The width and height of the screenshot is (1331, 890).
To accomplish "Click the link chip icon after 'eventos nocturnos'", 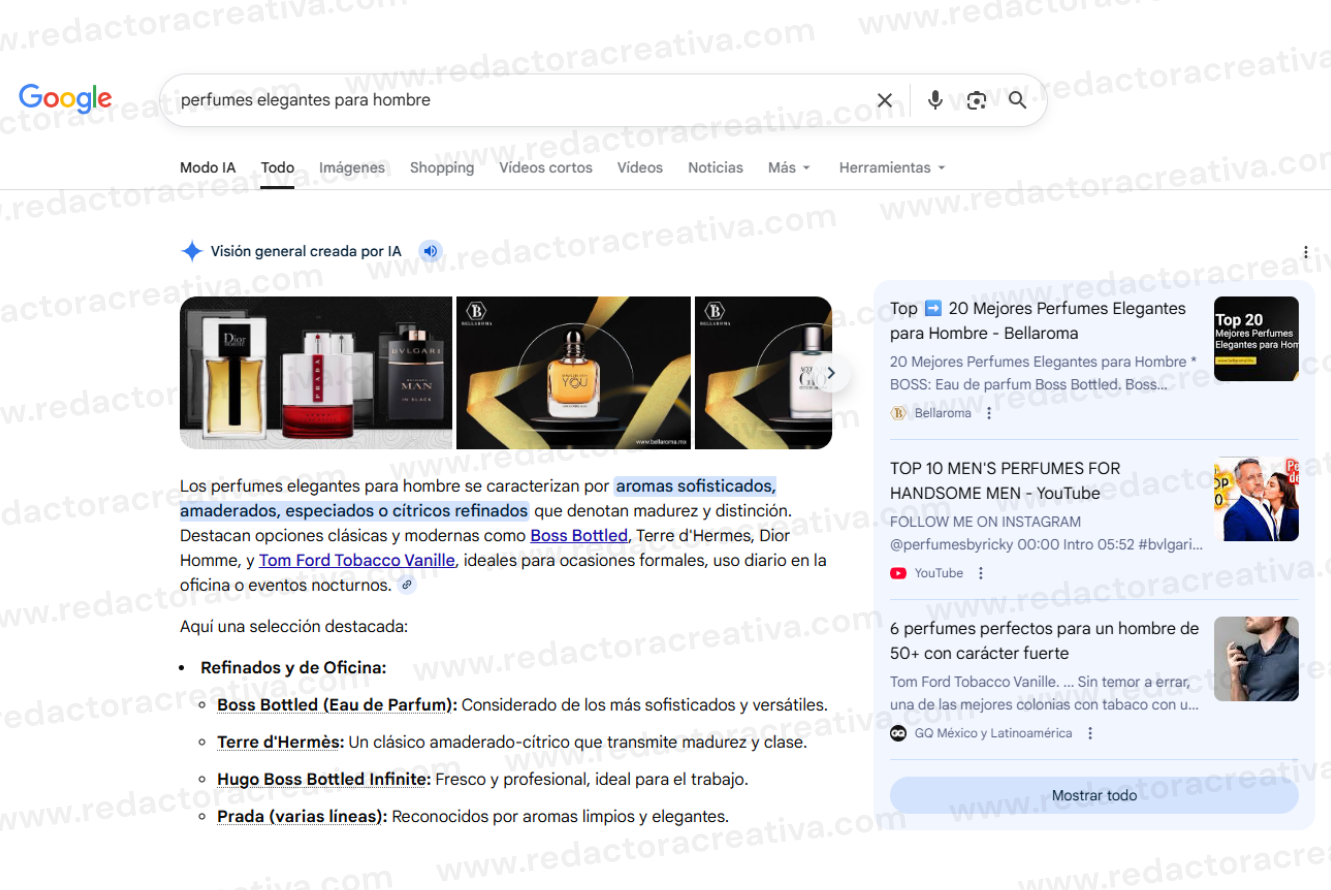I will [x=406, y=585].
